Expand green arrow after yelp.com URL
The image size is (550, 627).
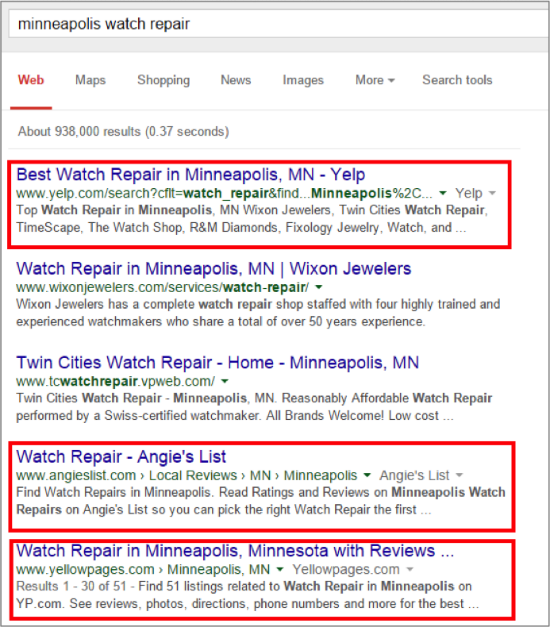point(442,193)
